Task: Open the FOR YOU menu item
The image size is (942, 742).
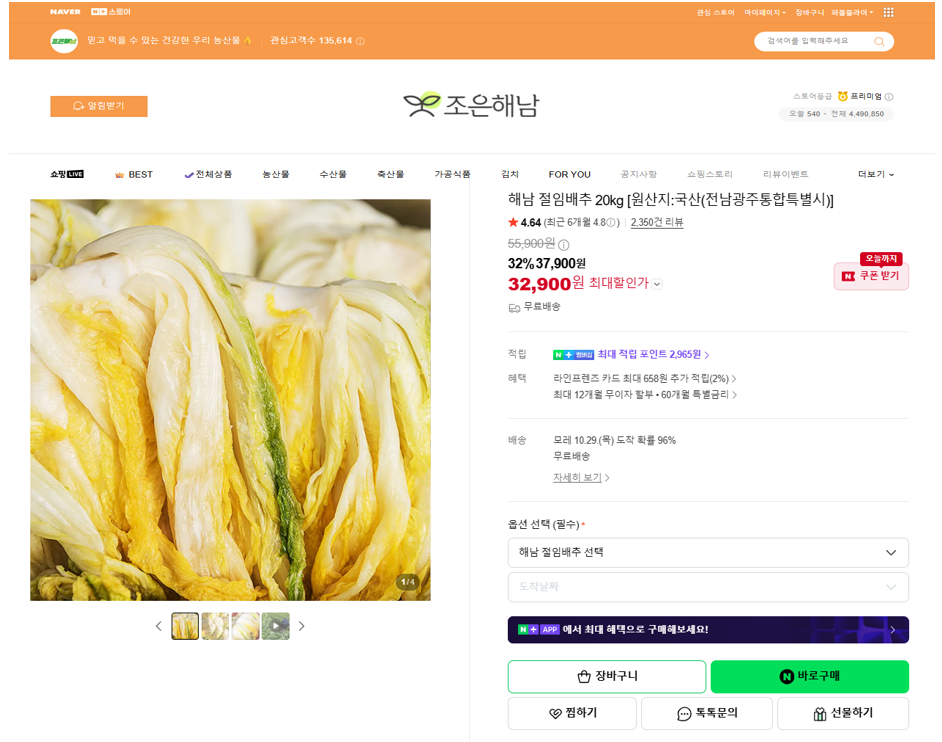Action: 570,174
